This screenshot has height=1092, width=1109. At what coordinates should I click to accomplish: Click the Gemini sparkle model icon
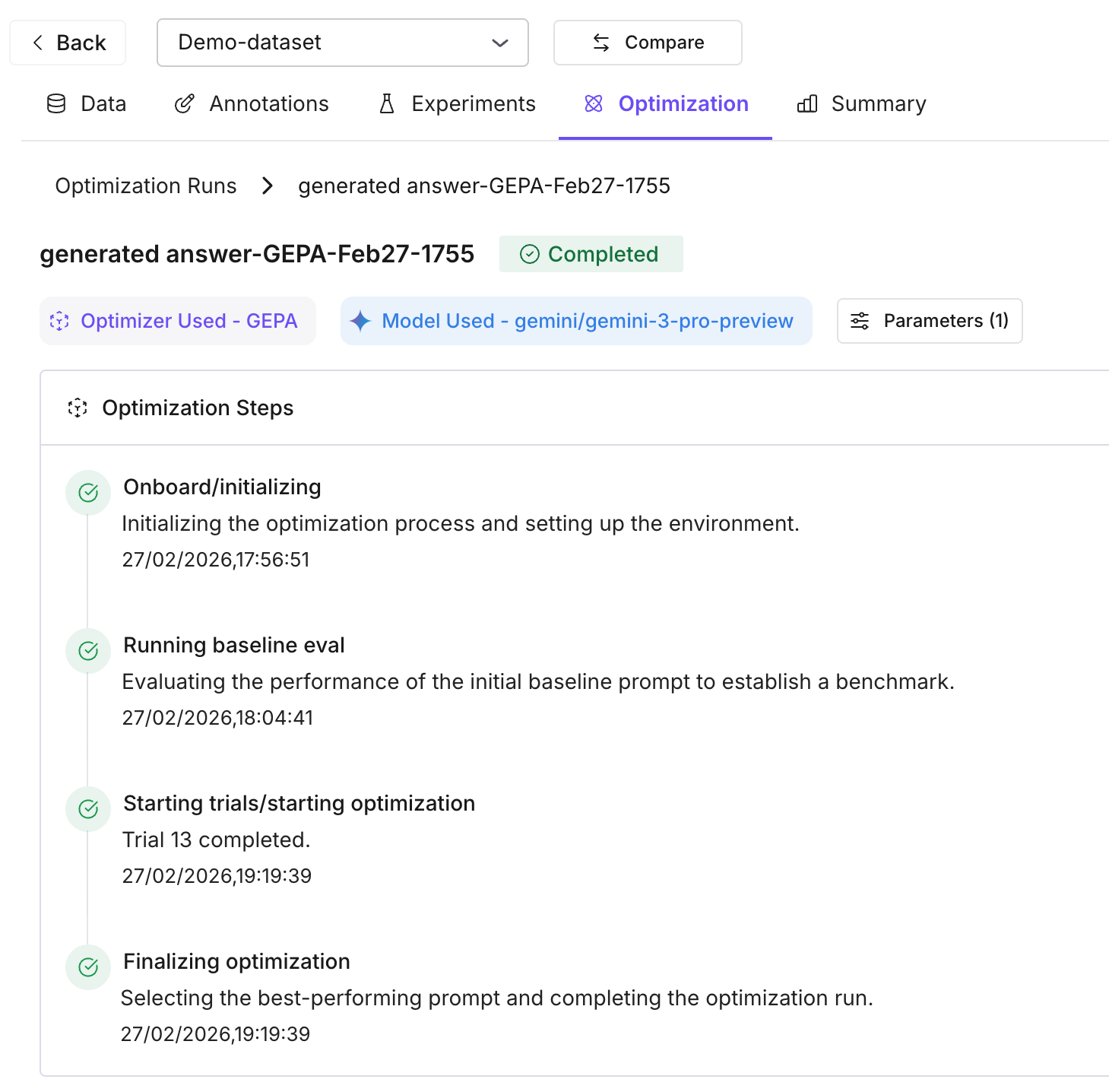click(x=360, y=321)
